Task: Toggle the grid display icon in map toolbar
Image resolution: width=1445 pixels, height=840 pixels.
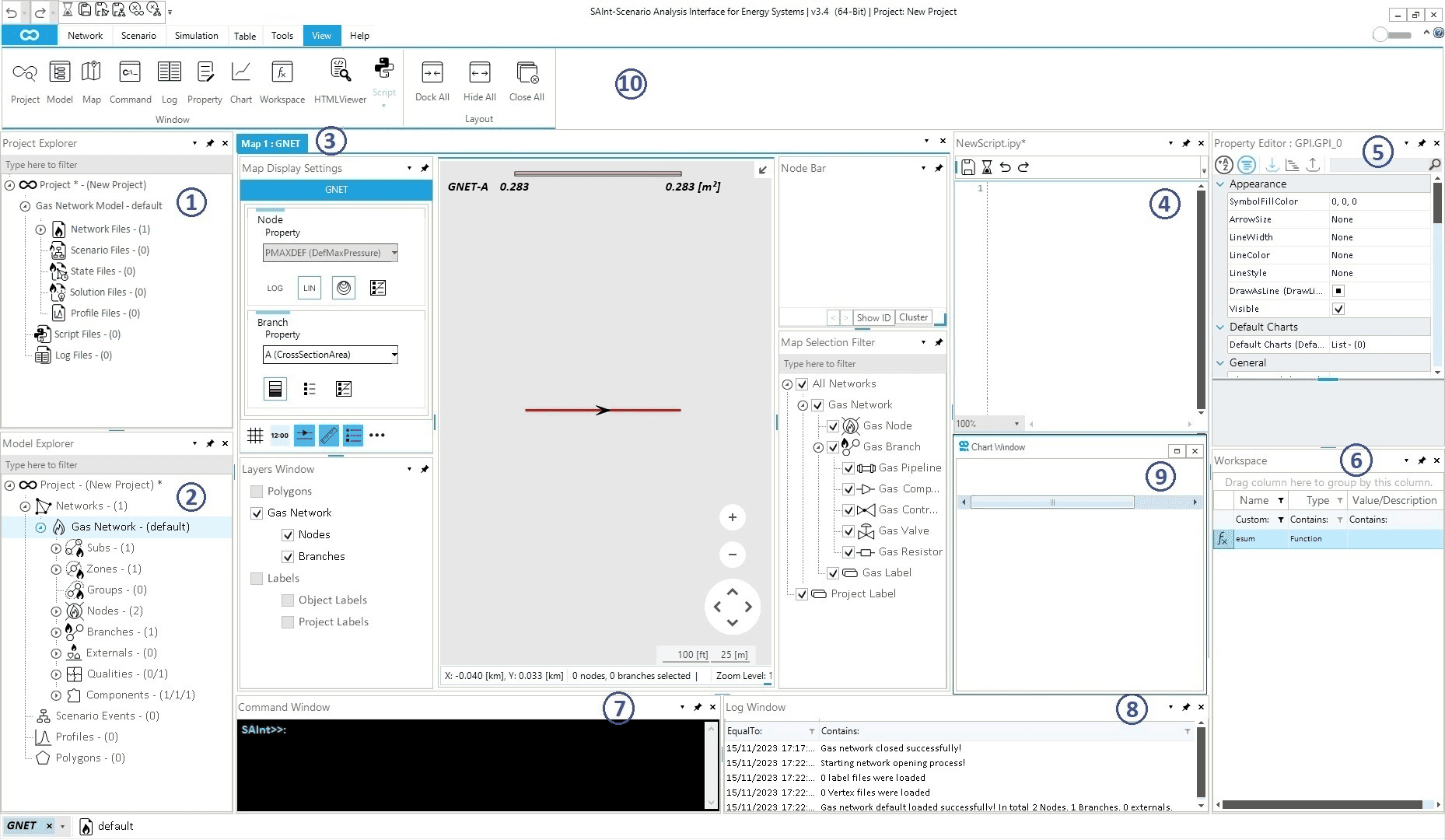Action: tap(255, 436)
